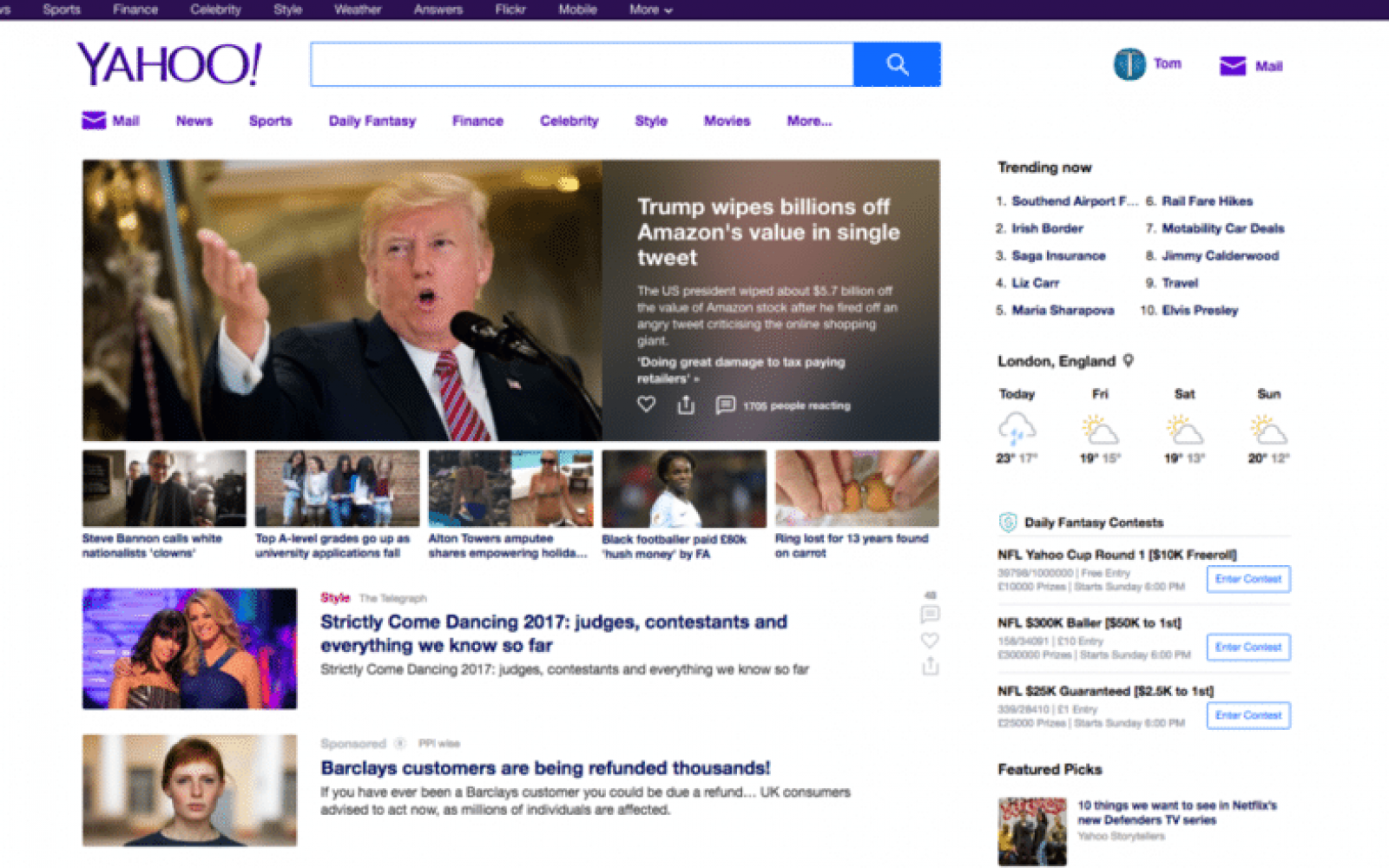Open Alton Towers amputee story thumbnail
The width and height of the screenshot is (1389, 868).
(510, 488)
